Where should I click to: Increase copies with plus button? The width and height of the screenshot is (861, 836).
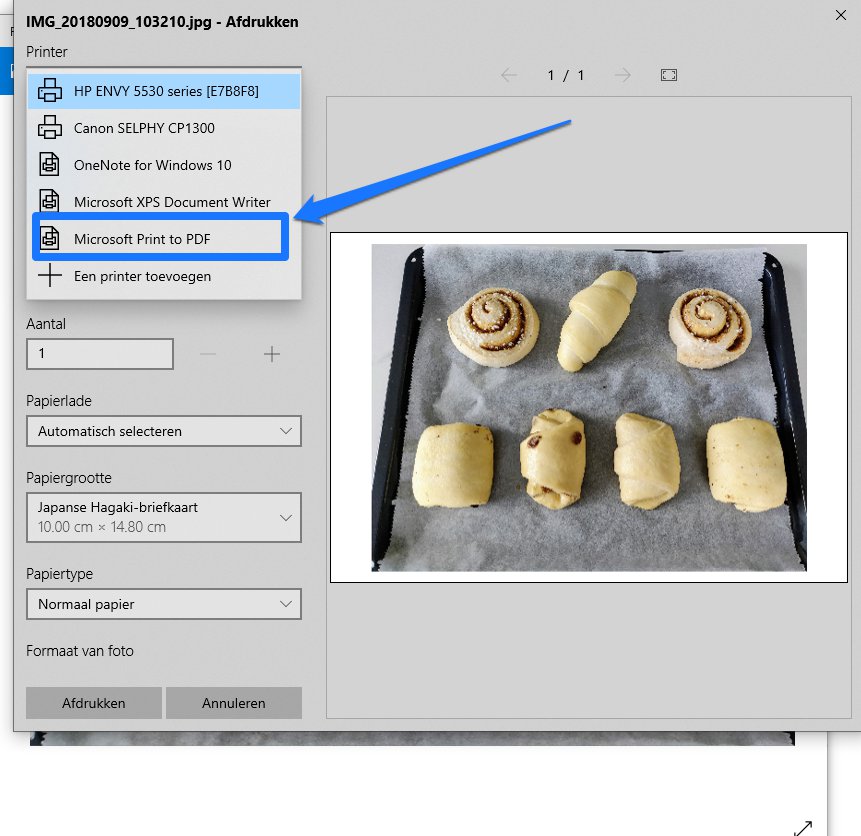[272, 354]
